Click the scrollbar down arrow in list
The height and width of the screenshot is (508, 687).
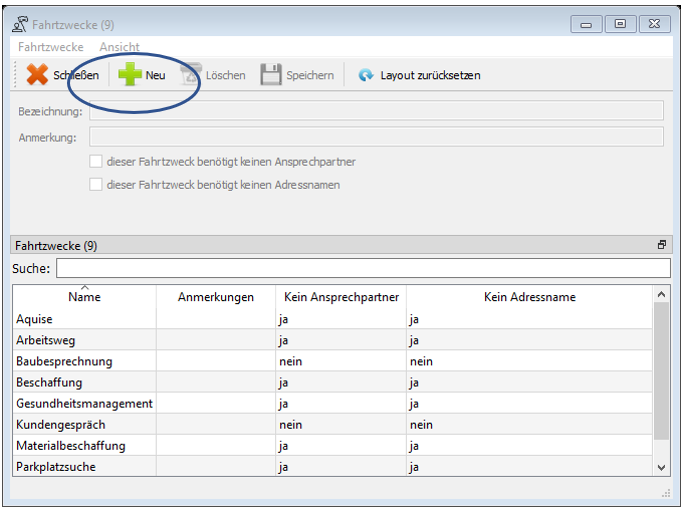(x=661, y=467)
